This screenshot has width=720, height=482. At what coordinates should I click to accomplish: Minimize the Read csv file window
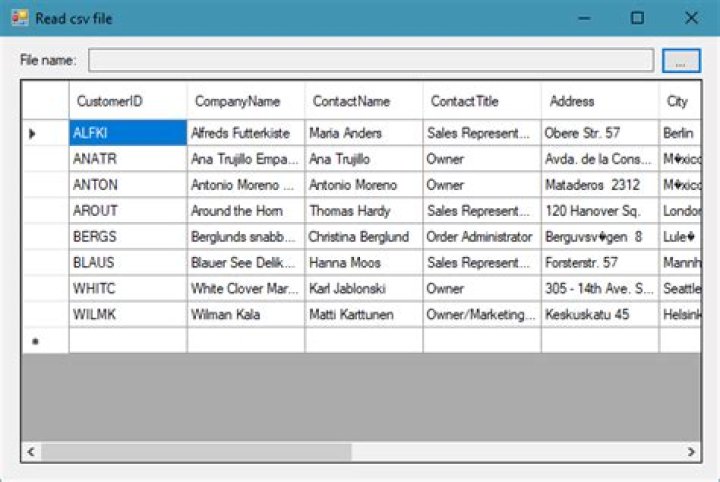(584, 18)
